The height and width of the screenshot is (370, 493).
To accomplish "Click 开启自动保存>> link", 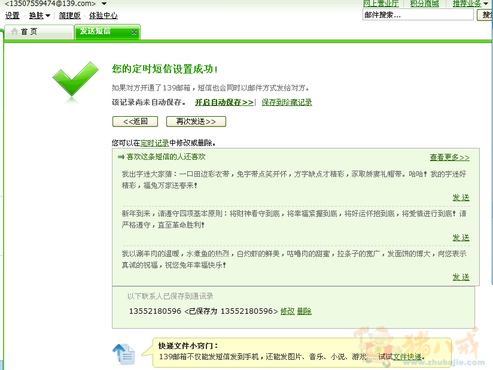I will click(224, 102).
